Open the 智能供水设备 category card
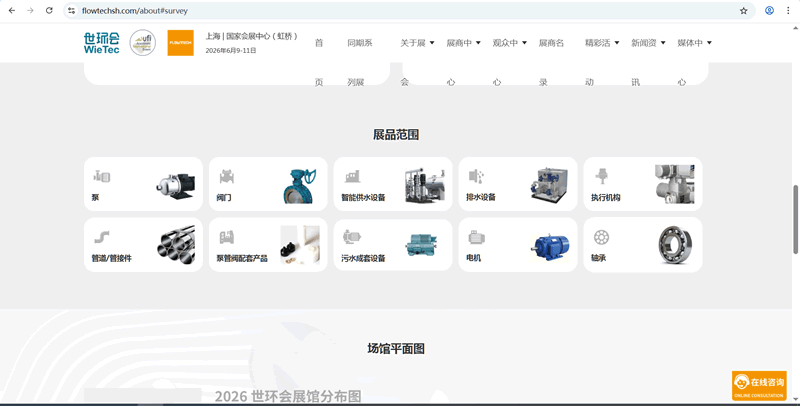Screen dimensions: 800x406 (392, 185)
